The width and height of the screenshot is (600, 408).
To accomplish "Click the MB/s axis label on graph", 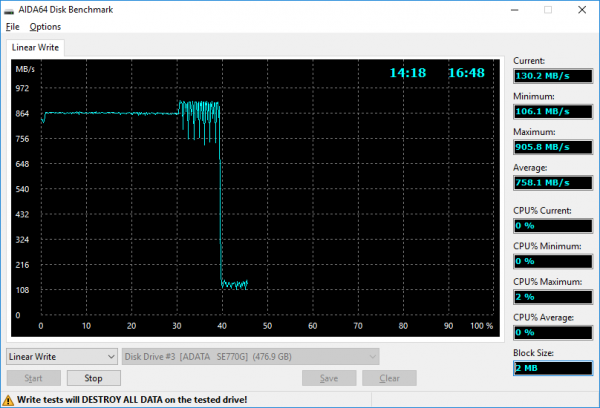I will (x=25, y=69).
